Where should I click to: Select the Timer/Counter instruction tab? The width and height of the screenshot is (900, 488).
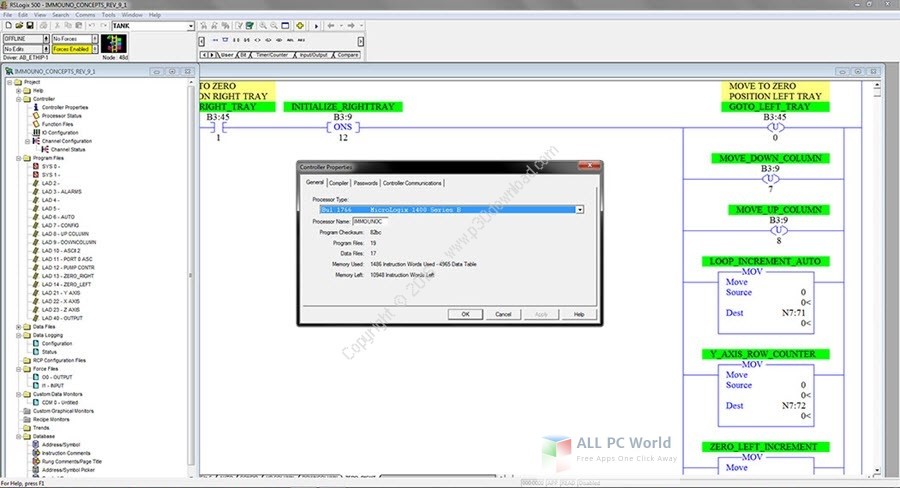272,55
